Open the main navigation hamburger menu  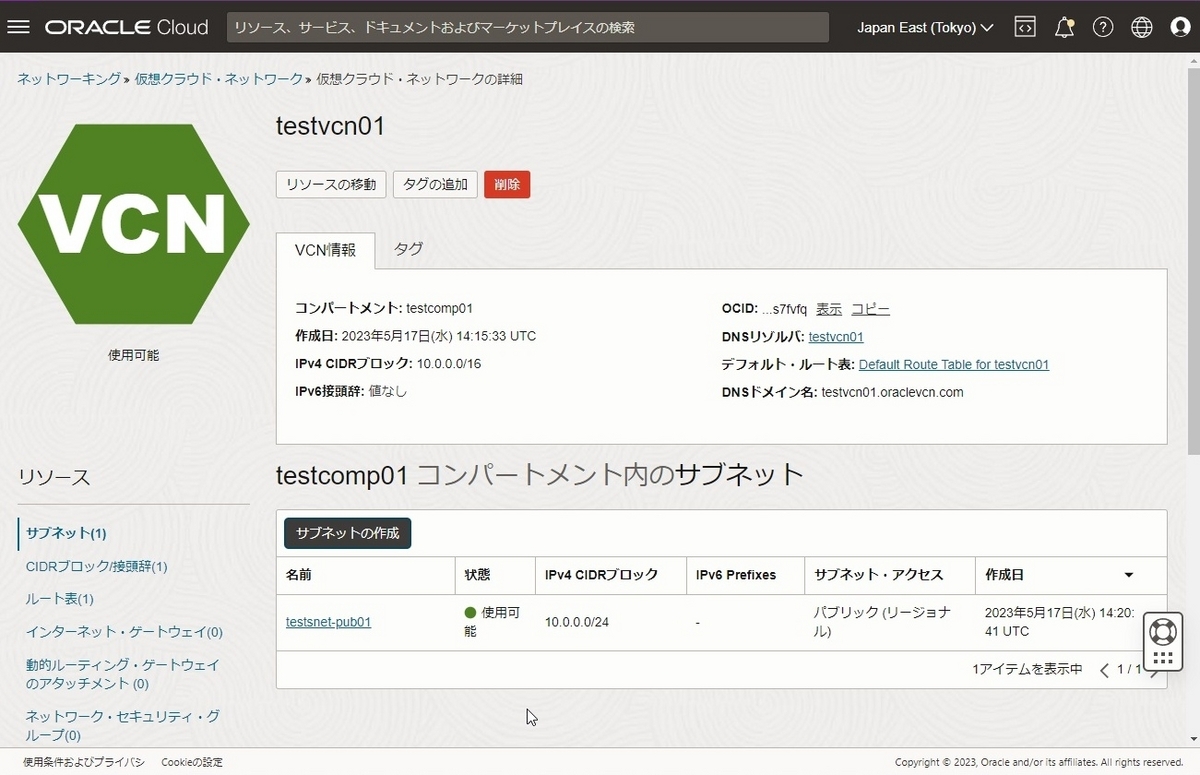pos(18,27)
